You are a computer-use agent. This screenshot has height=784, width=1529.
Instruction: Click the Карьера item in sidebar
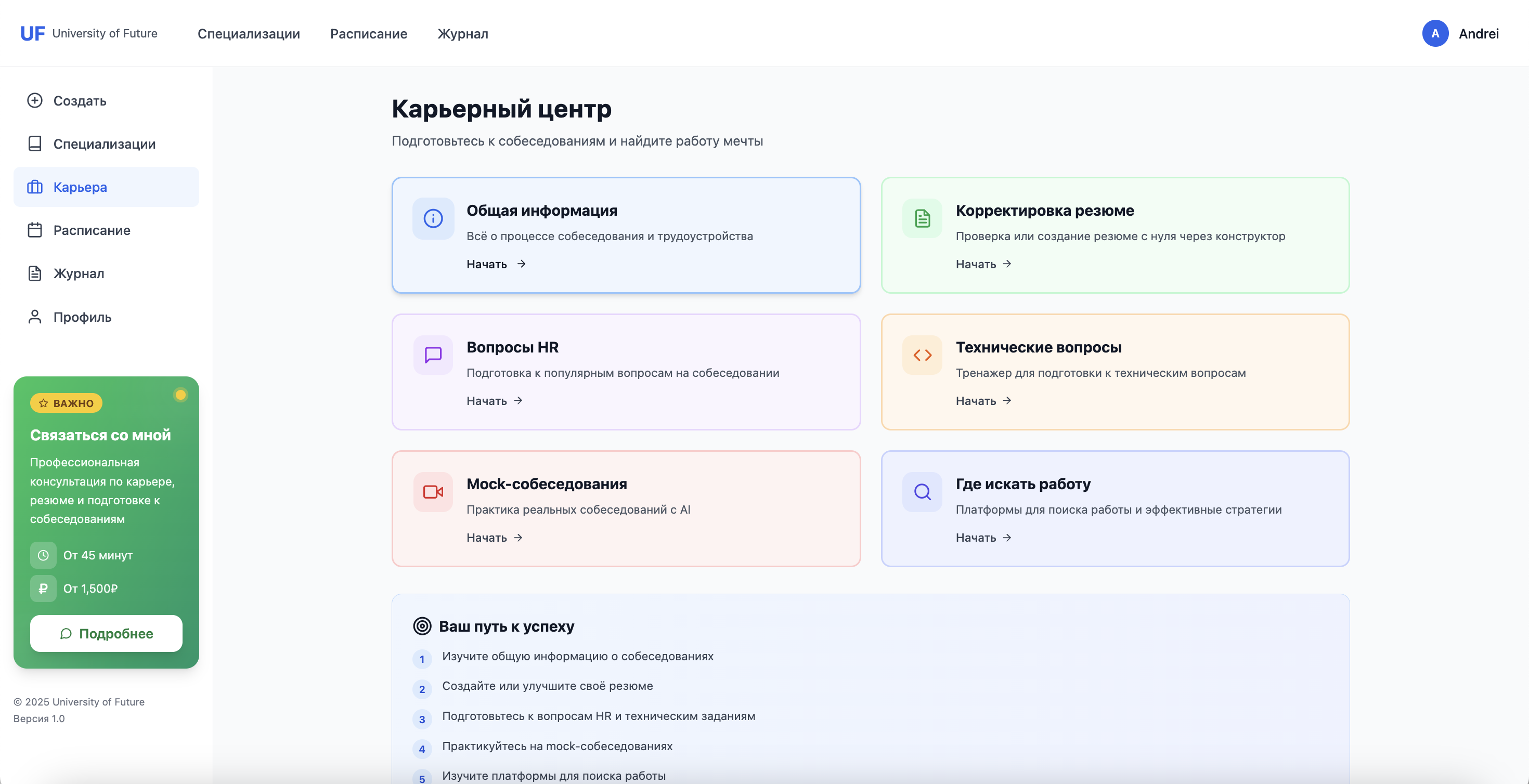[106, 187]
